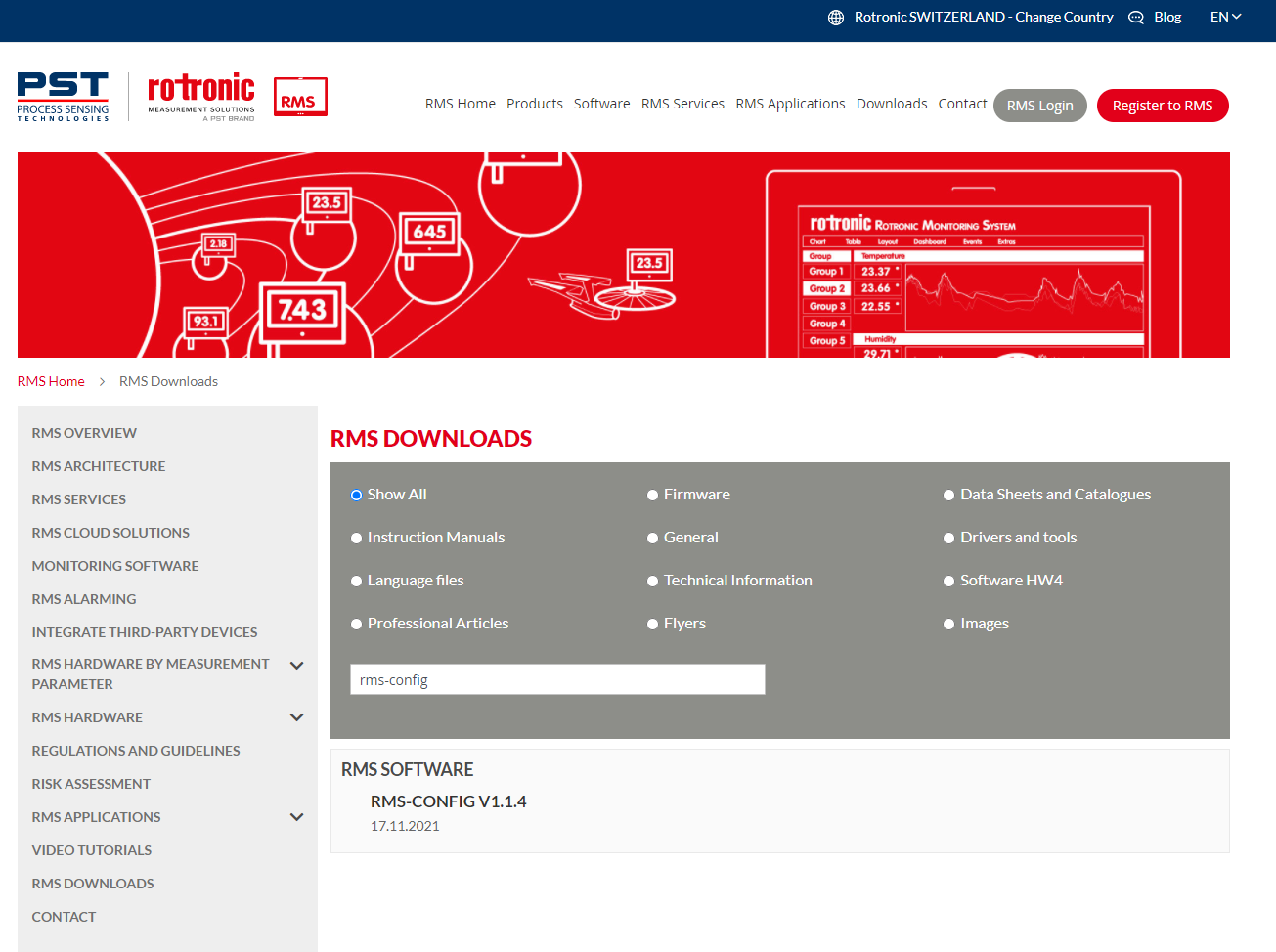The width and height of the screenshot is (1276, 952).
Task: Select the Images radio button
Action: click(x=948, y=625)
